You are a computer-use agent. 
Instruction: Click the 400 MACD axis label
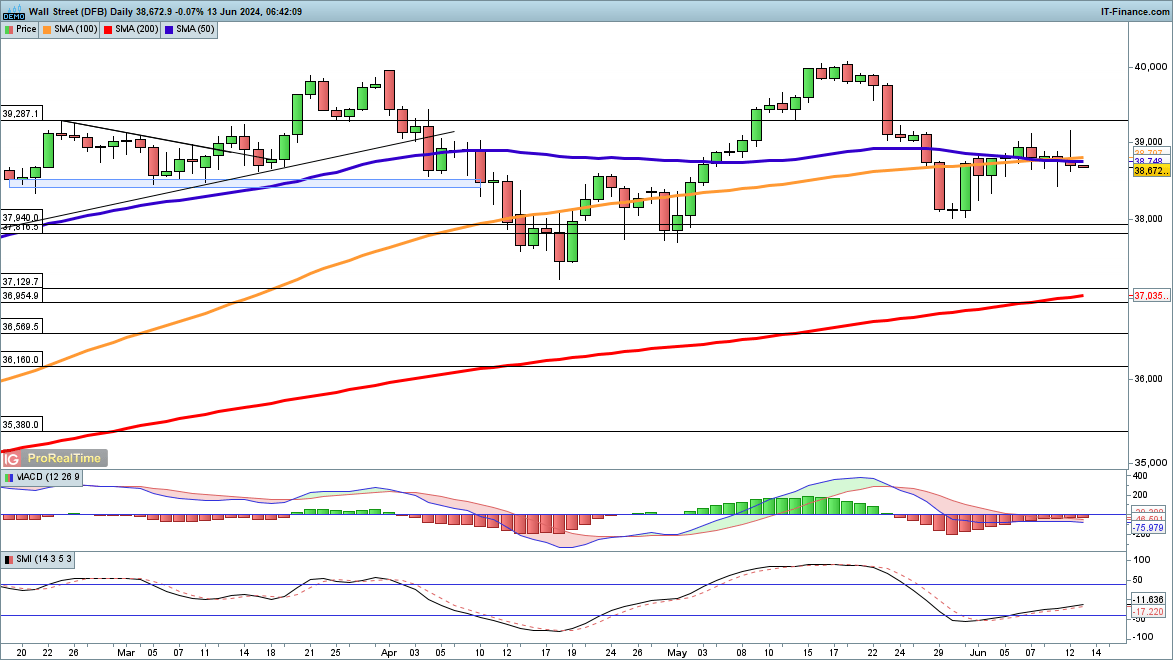pos(1140,476)
